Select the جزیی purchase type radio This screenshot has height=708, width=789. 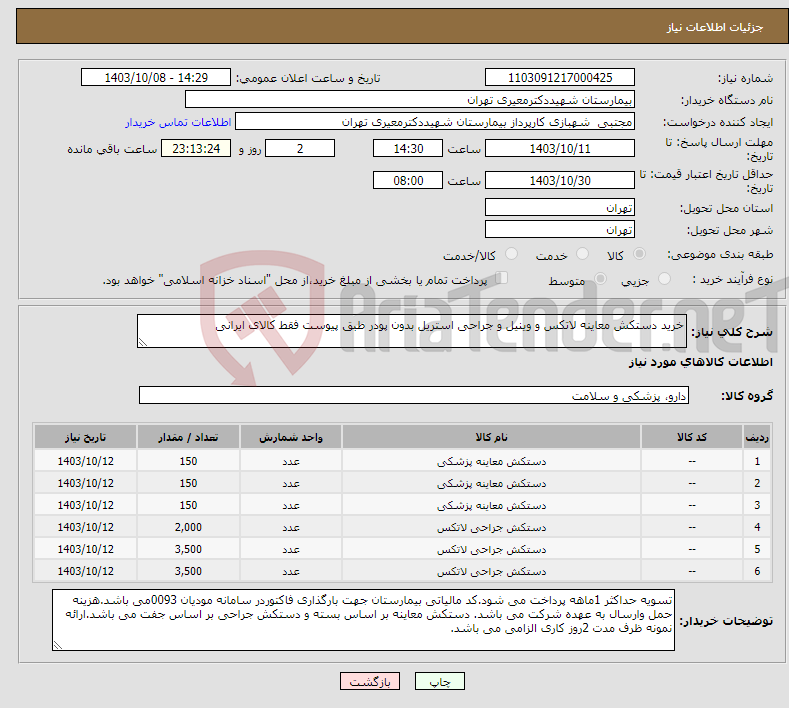[x=664, y=279]
